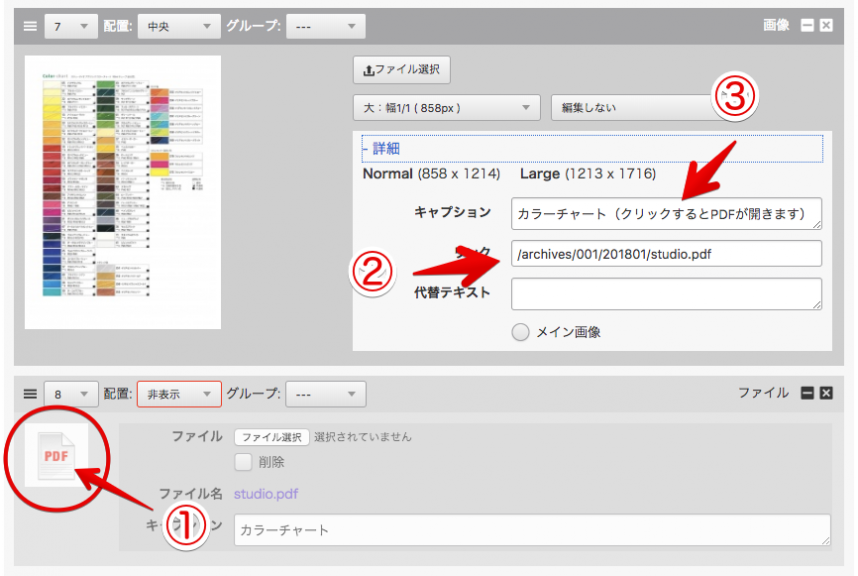Open the studio.pdf file name link

pyautogui.click(x=266, y=493)
